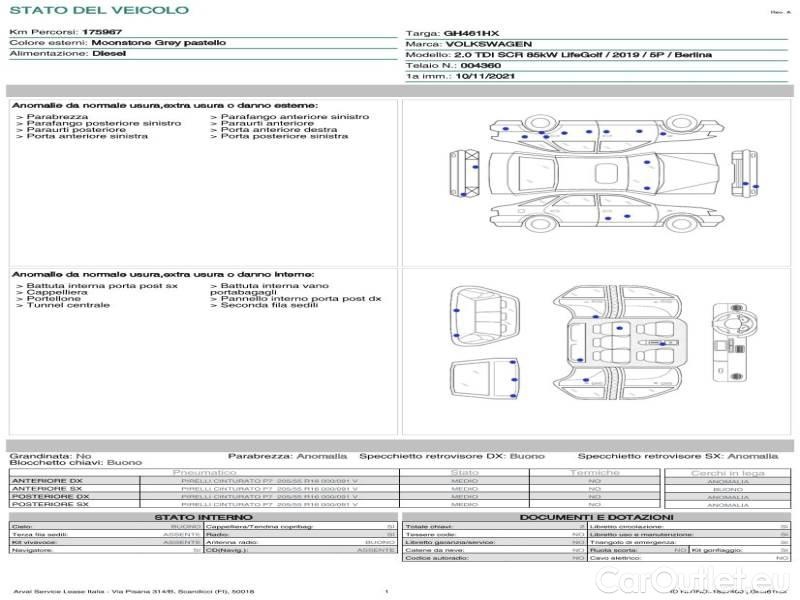Select the Marca value VOLKSWAGEN

(x=489, y=44)
